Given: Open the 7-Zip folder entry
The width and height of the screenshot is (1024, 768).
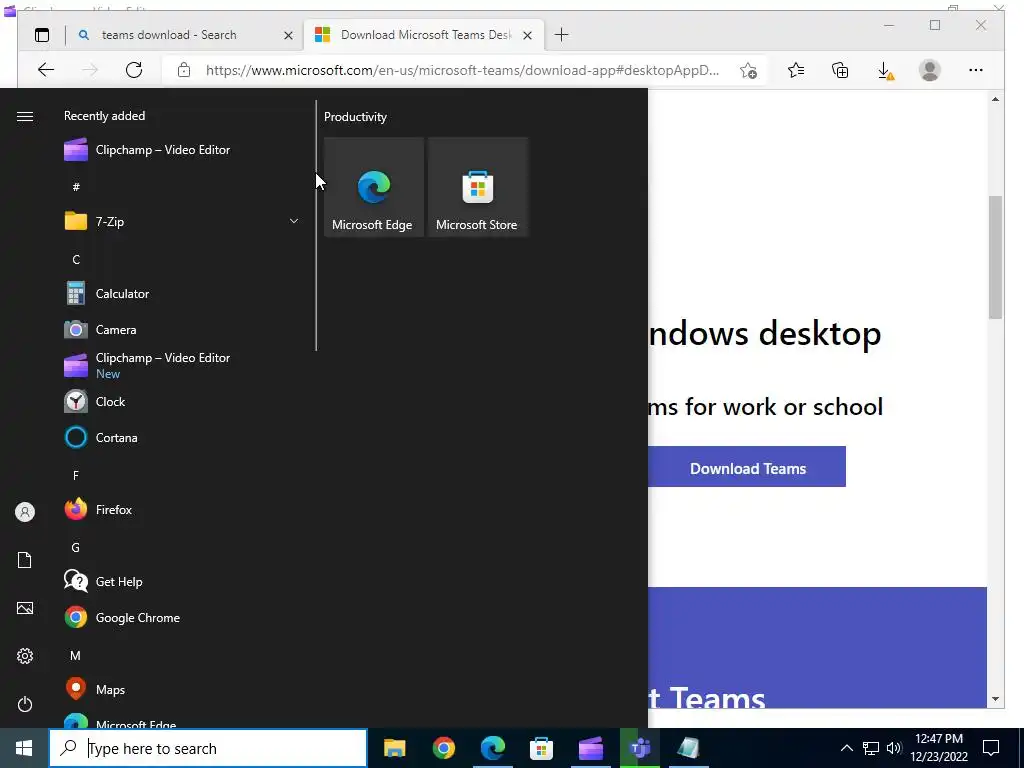Looking at the screenshot, I should point(182,221).
